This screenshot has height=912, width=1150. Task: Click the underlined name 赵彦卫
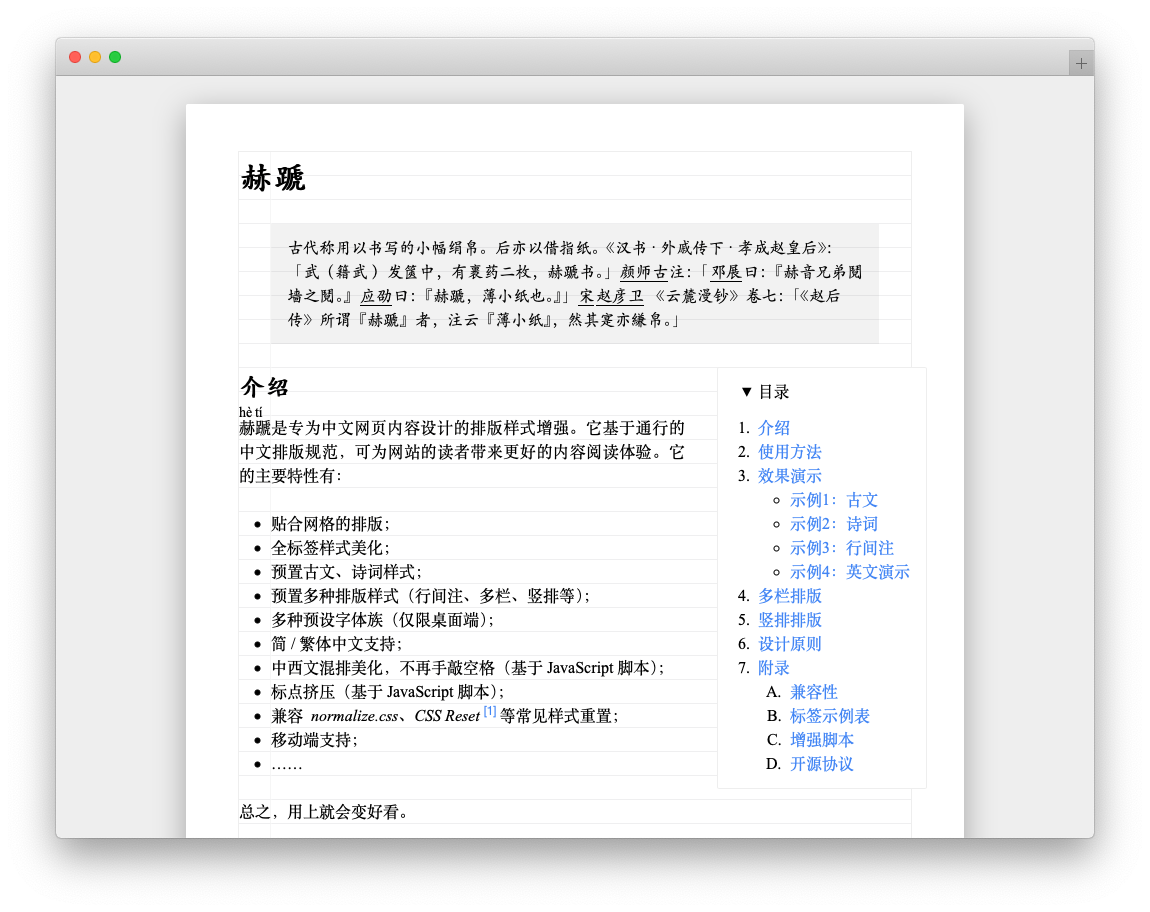619,296
